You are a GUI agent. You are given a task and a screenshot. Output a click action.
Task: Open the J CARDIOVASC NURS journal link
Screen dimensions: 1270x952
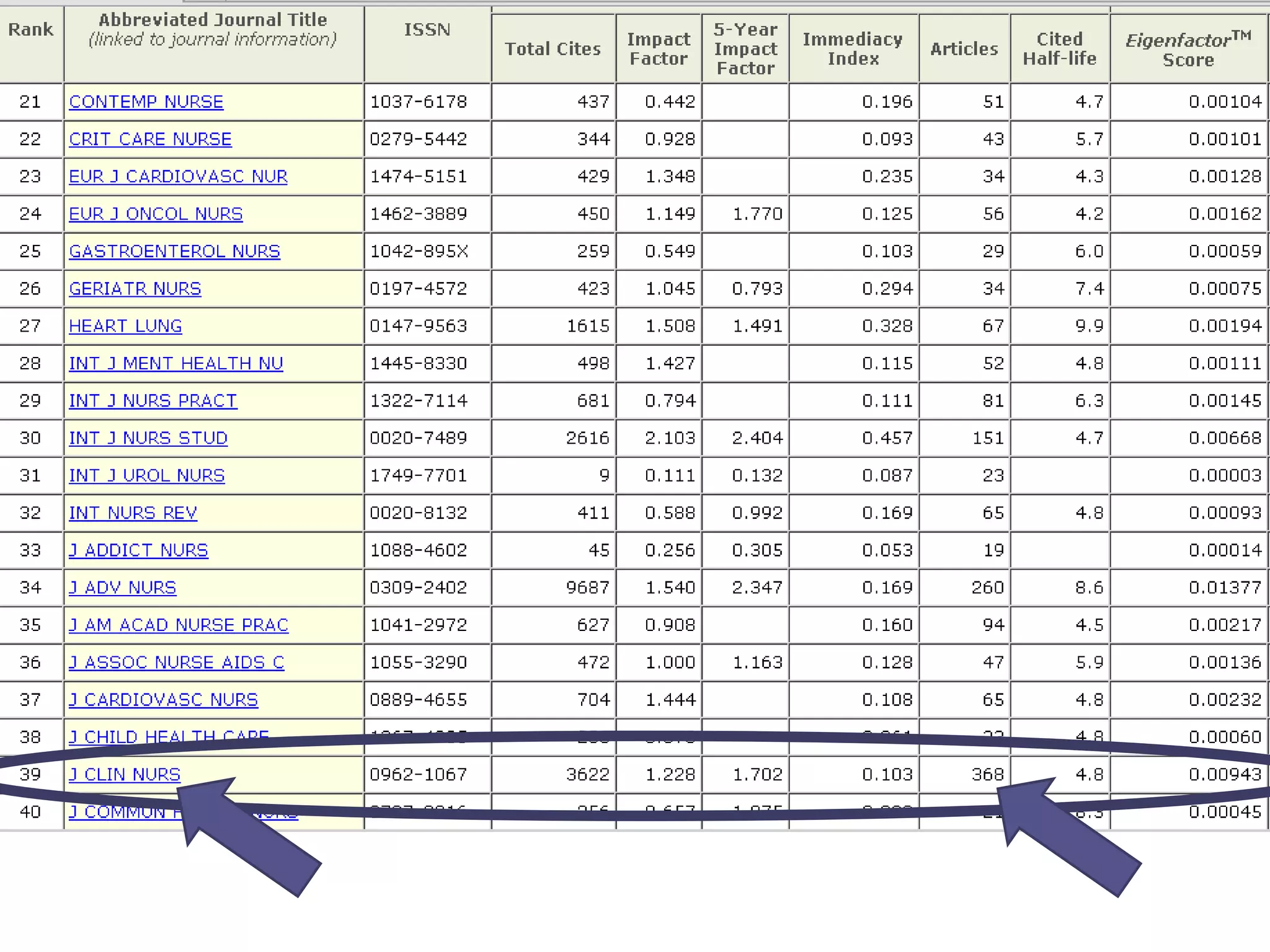pyautogui.click(x=163, y=700)
